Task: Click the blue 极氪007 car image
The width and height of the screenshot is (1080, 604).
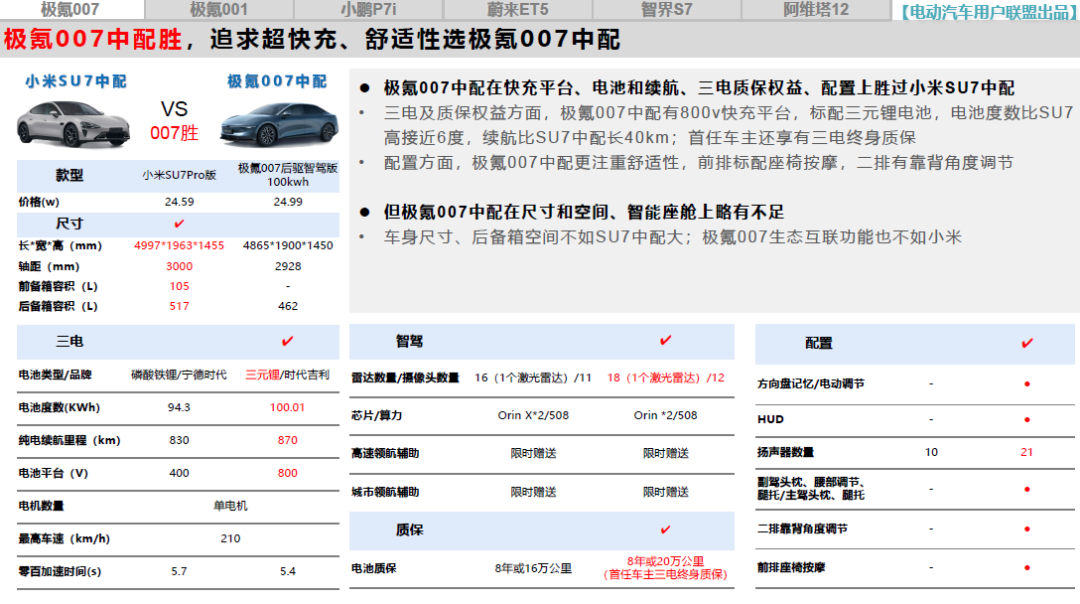Action: 279,124
